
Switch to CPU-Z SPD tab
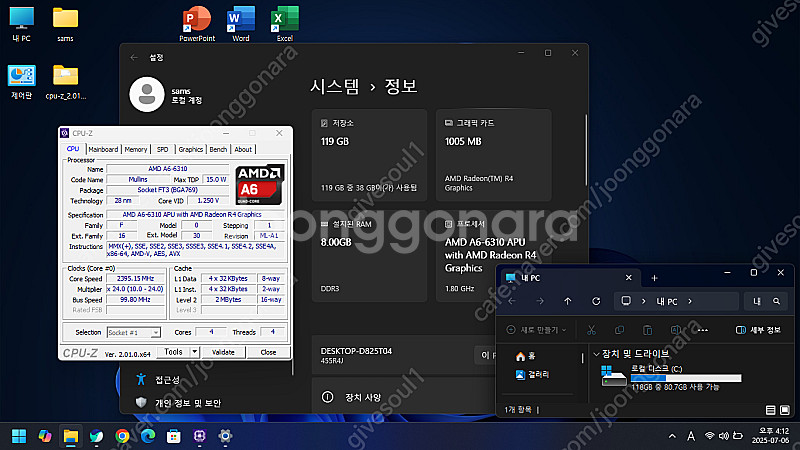162,149
